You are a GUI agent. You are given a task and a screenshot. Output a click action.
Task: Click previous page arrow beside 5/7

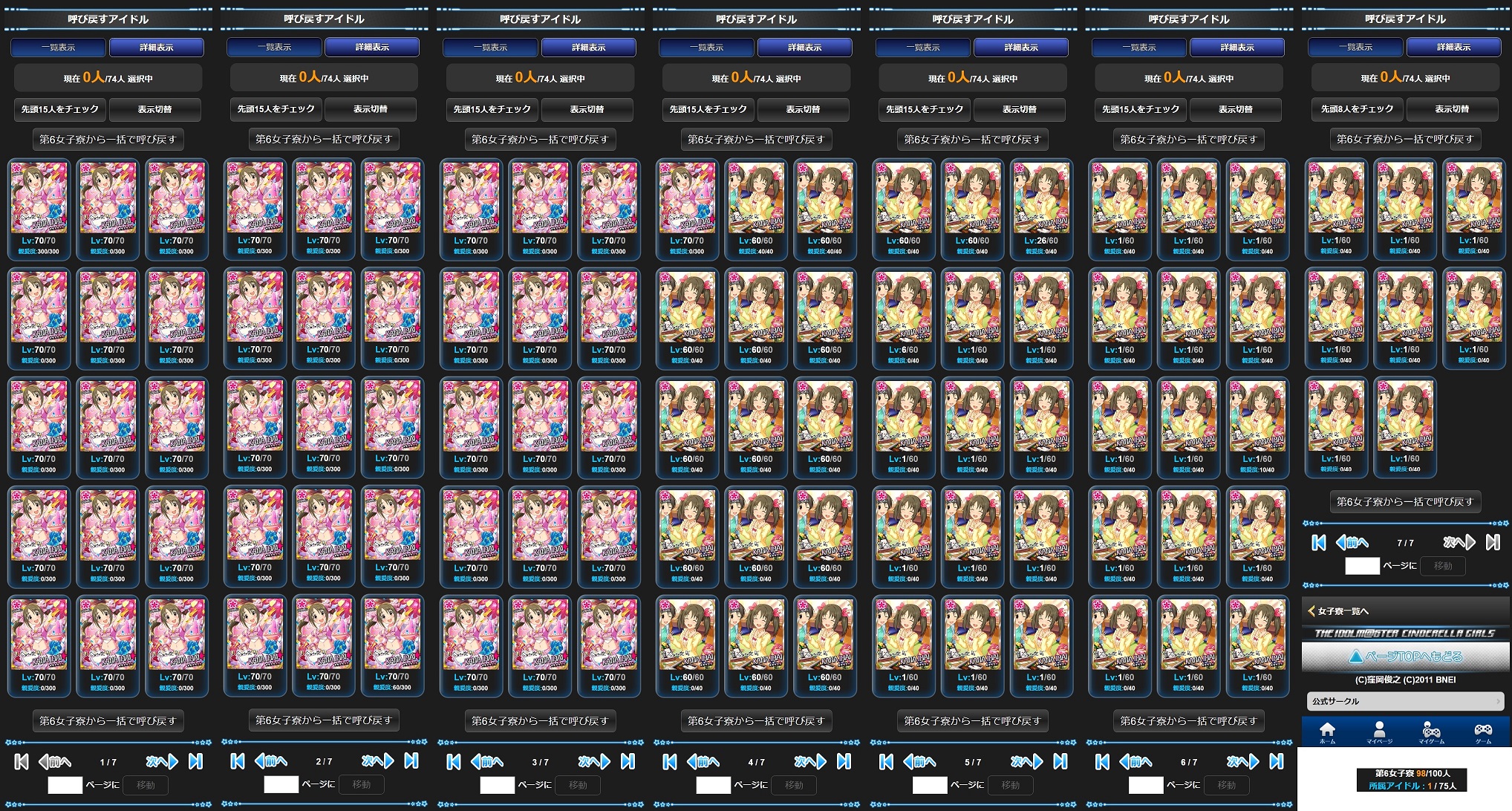(919, 761)
